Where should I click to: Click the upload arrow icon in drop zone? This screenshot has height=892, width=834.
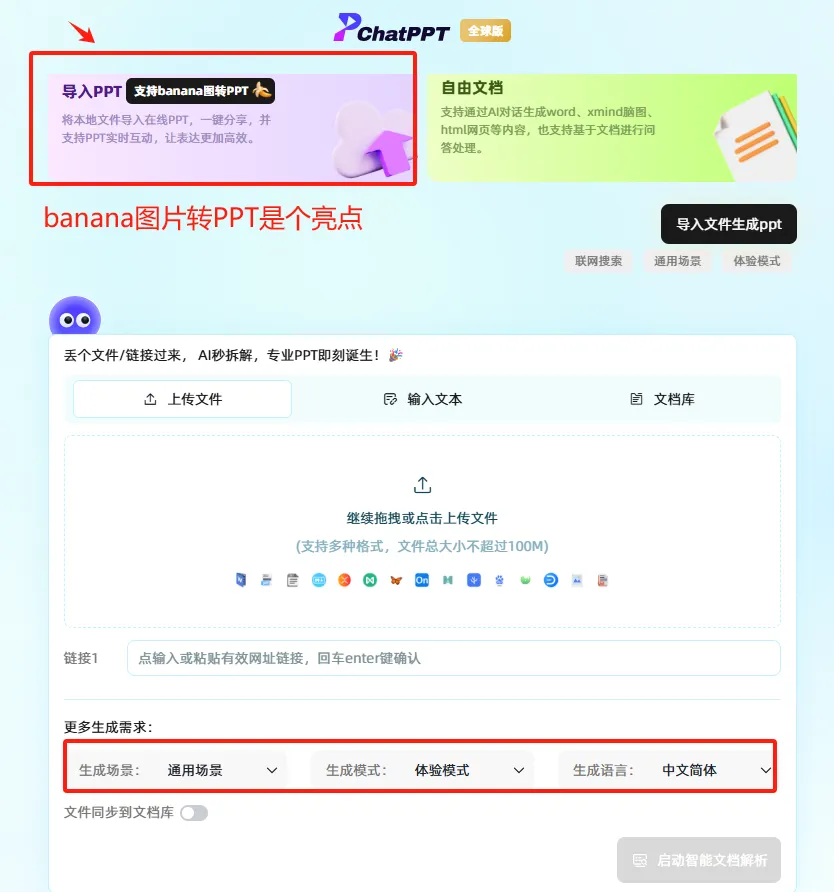tap(422, 485)
